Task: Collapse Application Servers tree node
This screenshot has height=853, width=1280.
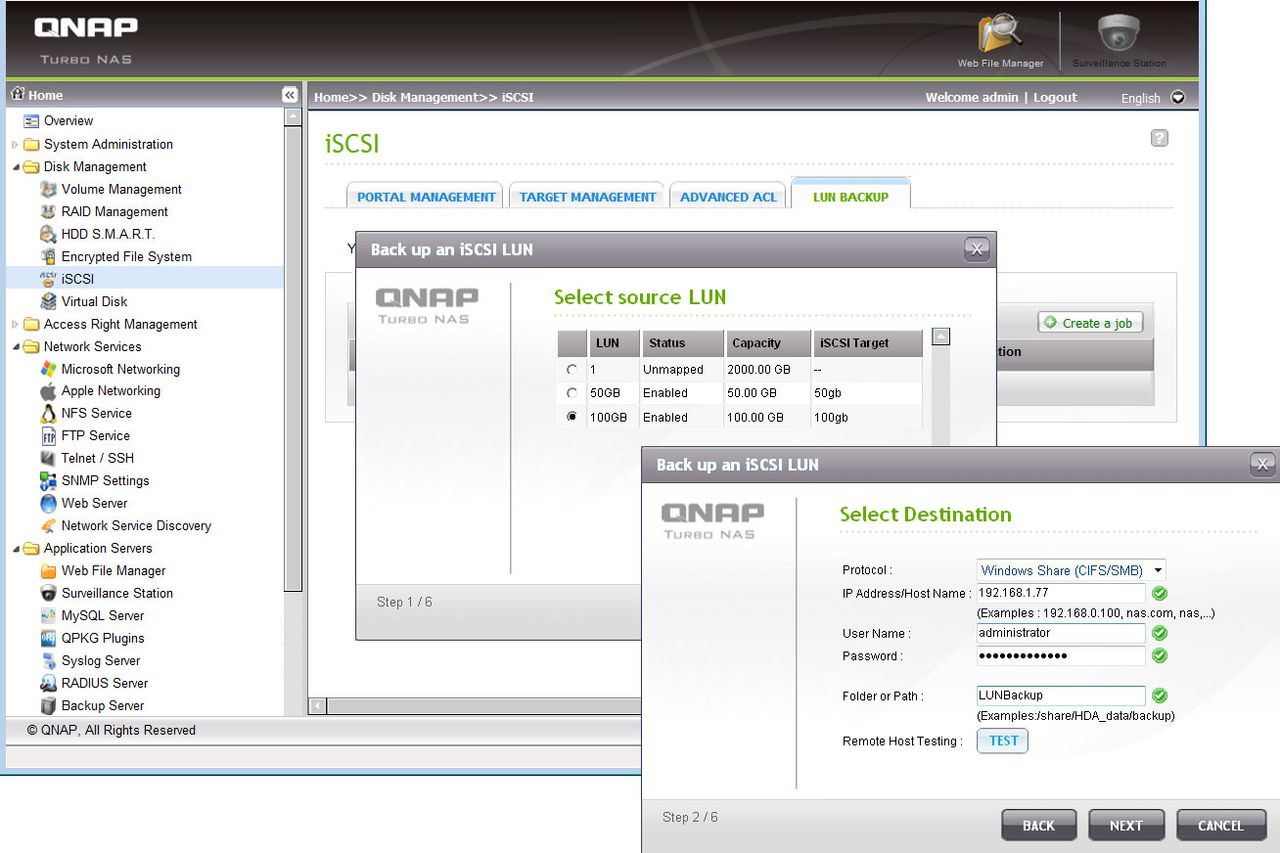Action: [15, 549]
